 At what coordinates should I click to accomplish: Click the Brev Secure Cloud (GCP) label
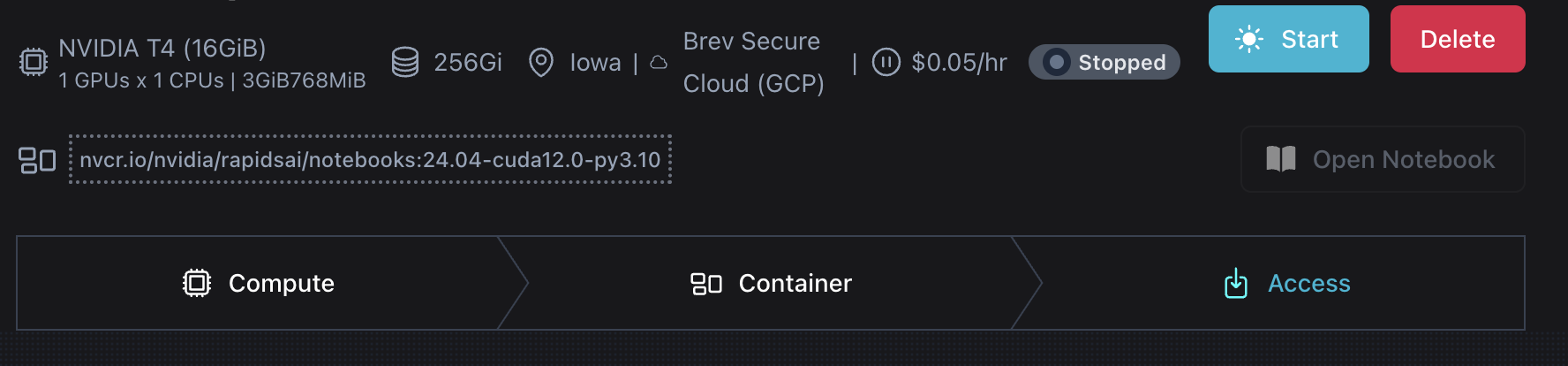tap(753, 63)
